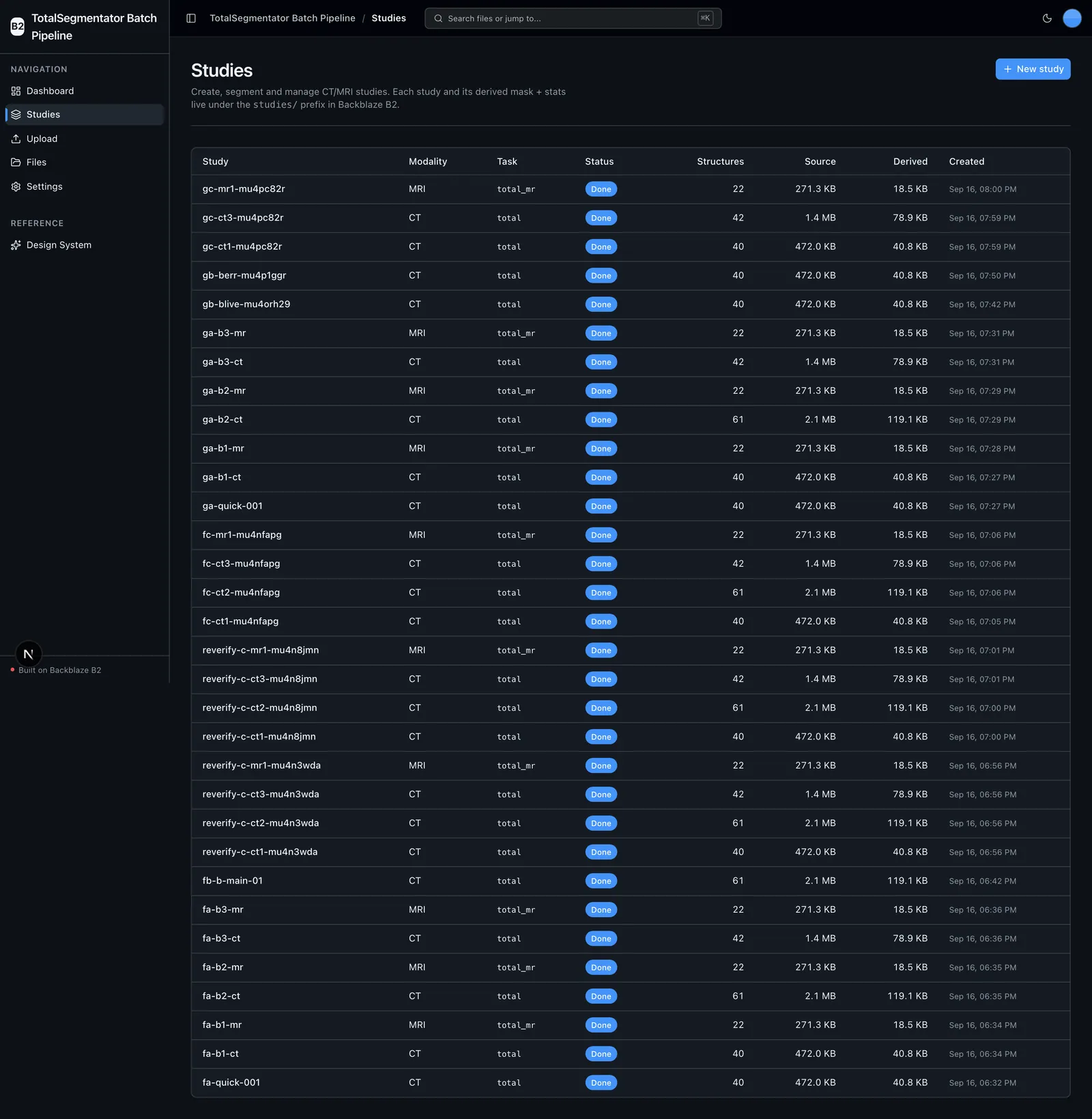Switch theme with the moon icon

[x=1047, y=18]
